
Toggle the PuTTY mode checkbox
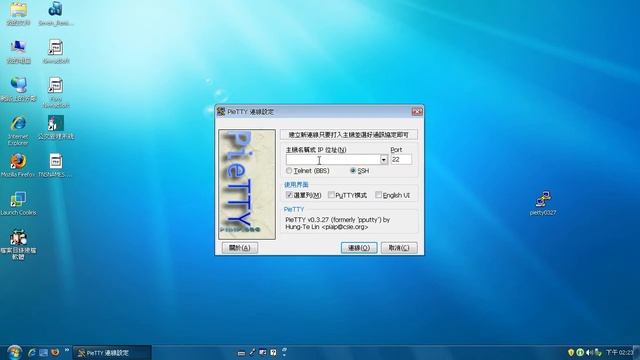pyautogui.click(x=331, y=195)
